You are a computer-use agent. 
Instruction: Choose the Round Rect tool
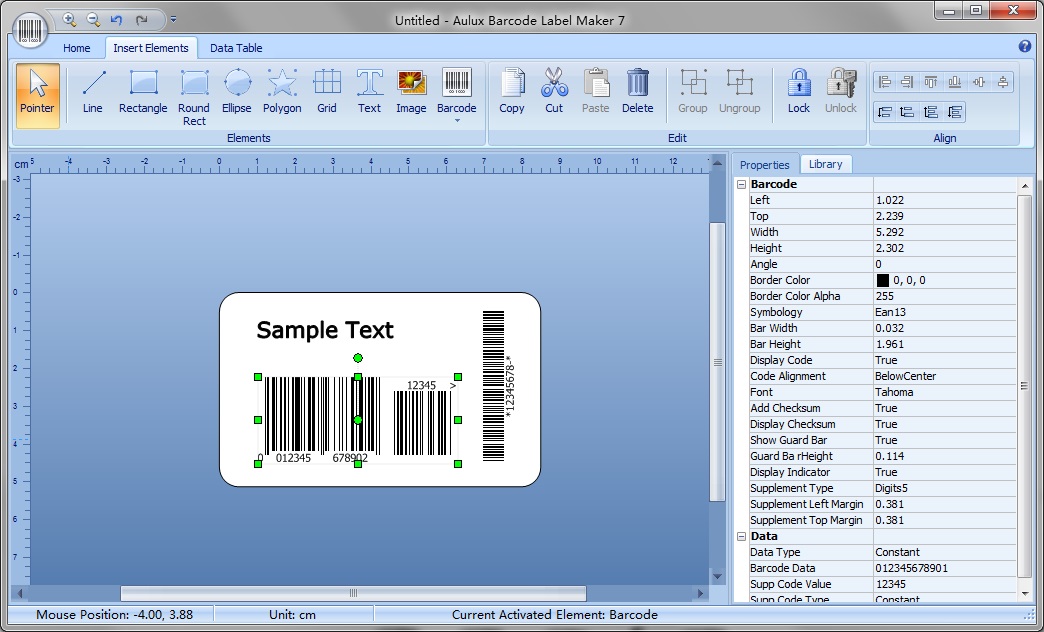coord(194,97)
